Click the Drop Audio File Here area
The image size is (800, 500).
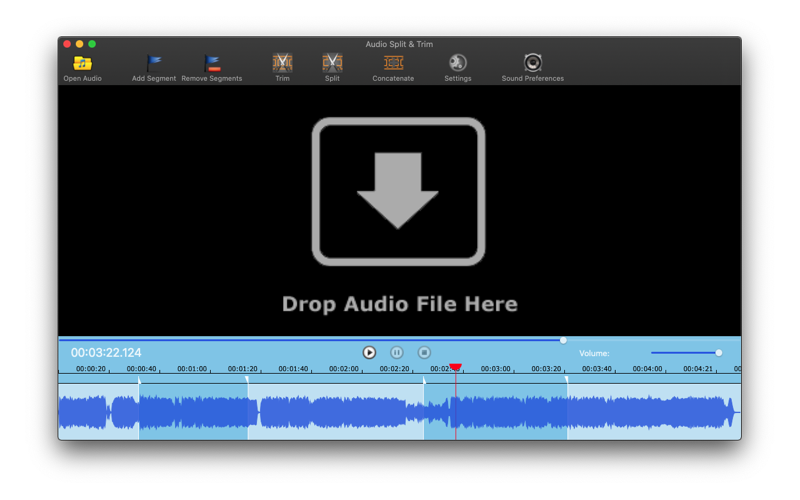(x=399, y=215)
